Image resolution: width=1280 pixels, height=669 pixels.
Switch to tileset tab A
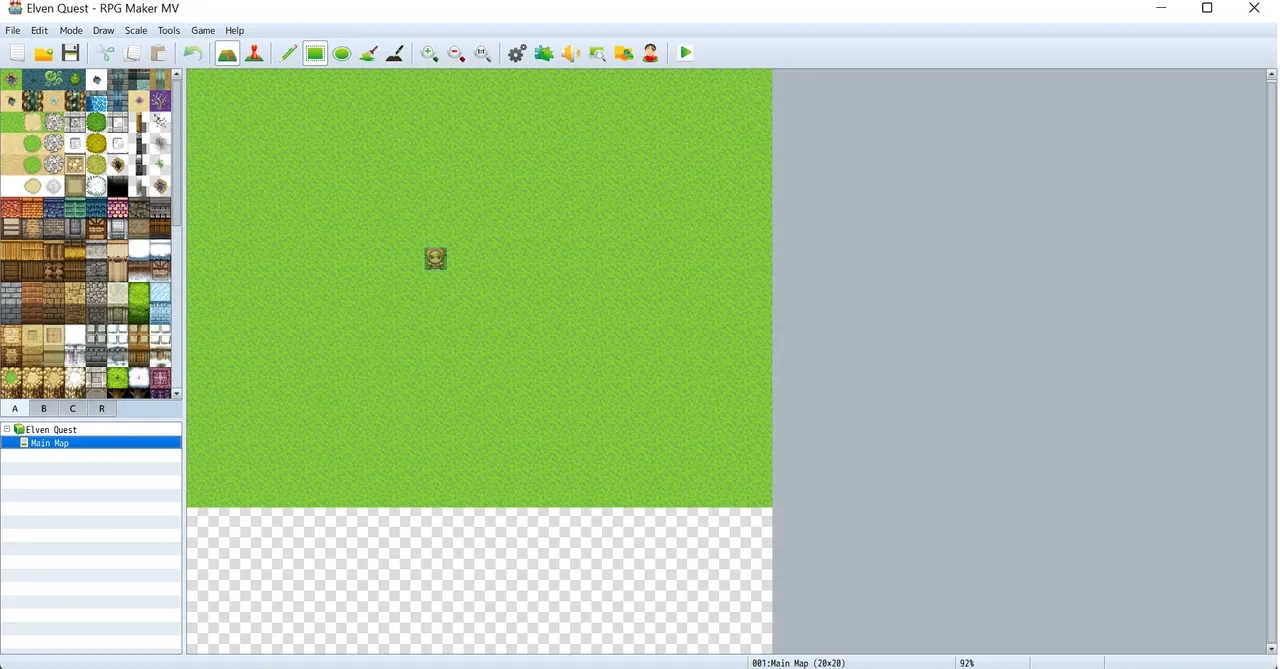pyautogui.click(x=15, y=408)
